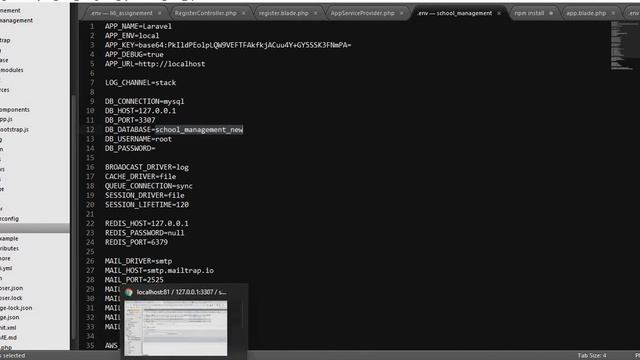
Task: Click the APP_DEBUG=true line
Action: pyautogui.click(x=134, y=54)
